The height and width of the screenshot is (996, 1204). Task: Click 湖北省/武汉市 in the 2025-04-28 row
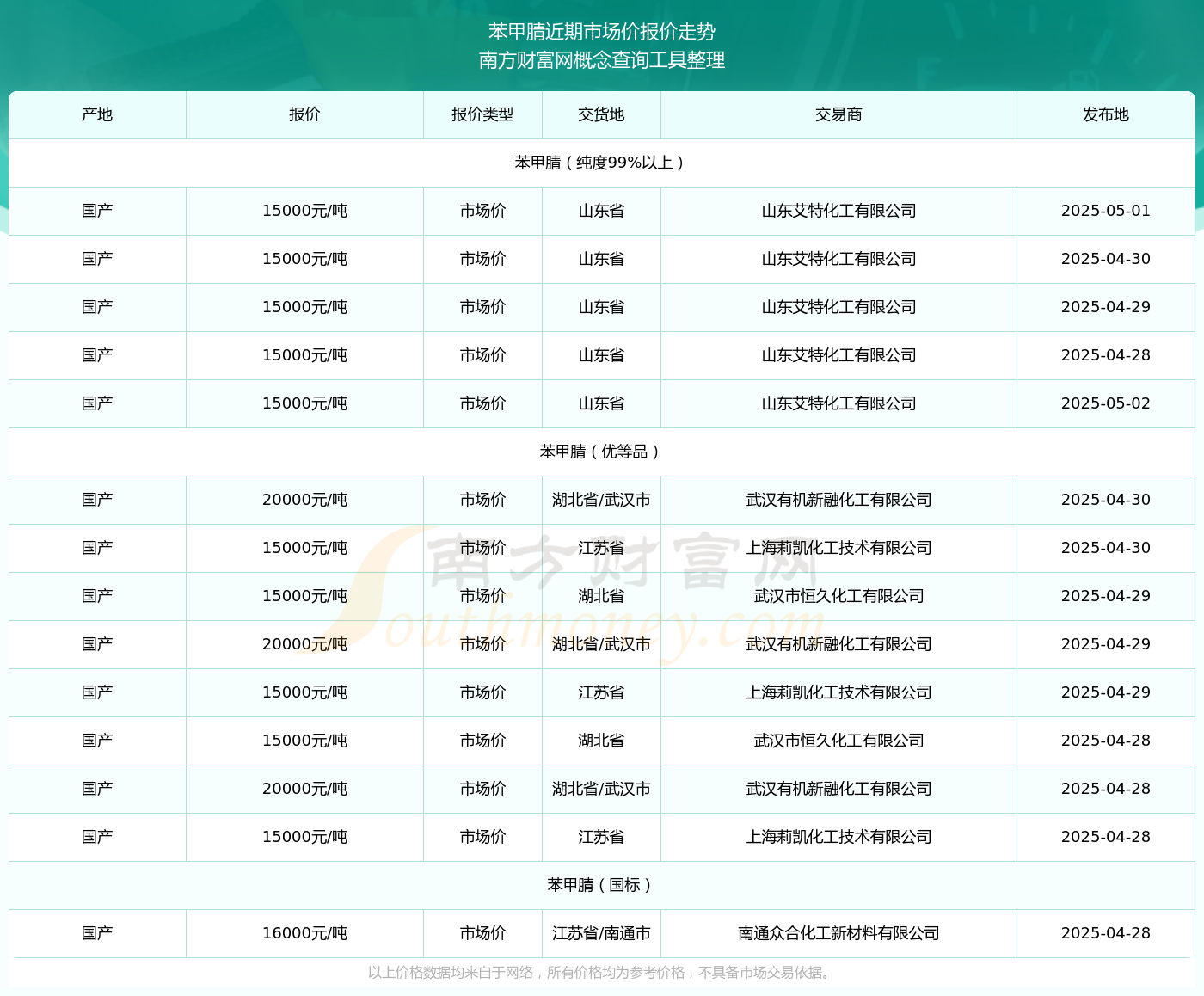point(601,789)
